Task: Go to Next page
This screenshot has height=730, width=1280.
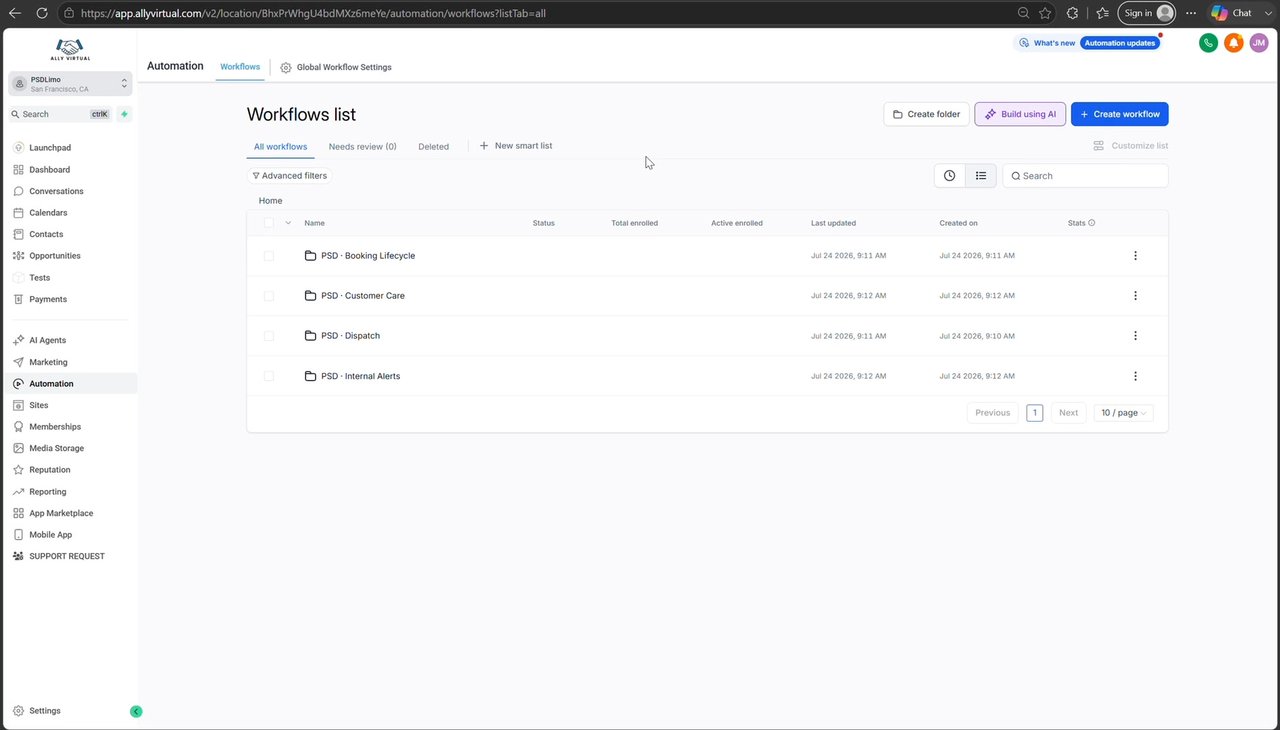Action: pos(1068,413)
